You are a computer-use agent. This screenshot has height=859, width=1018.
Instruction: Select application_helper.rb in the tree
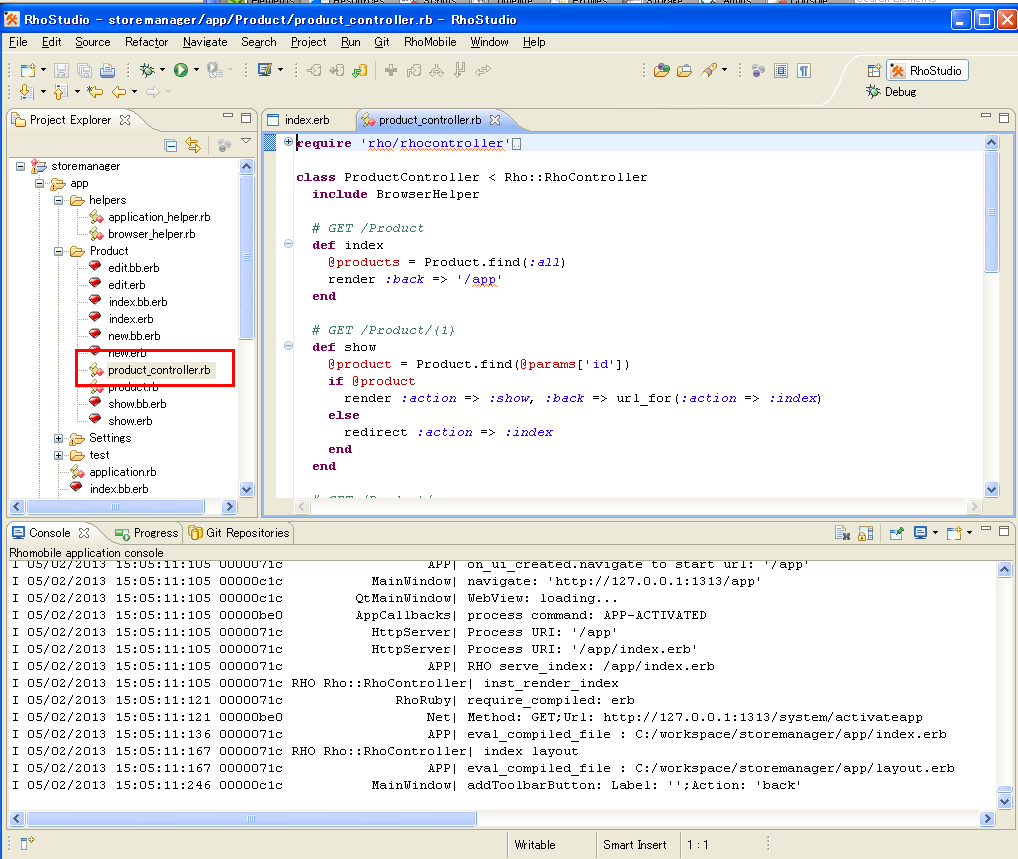[x=159, y=217]
